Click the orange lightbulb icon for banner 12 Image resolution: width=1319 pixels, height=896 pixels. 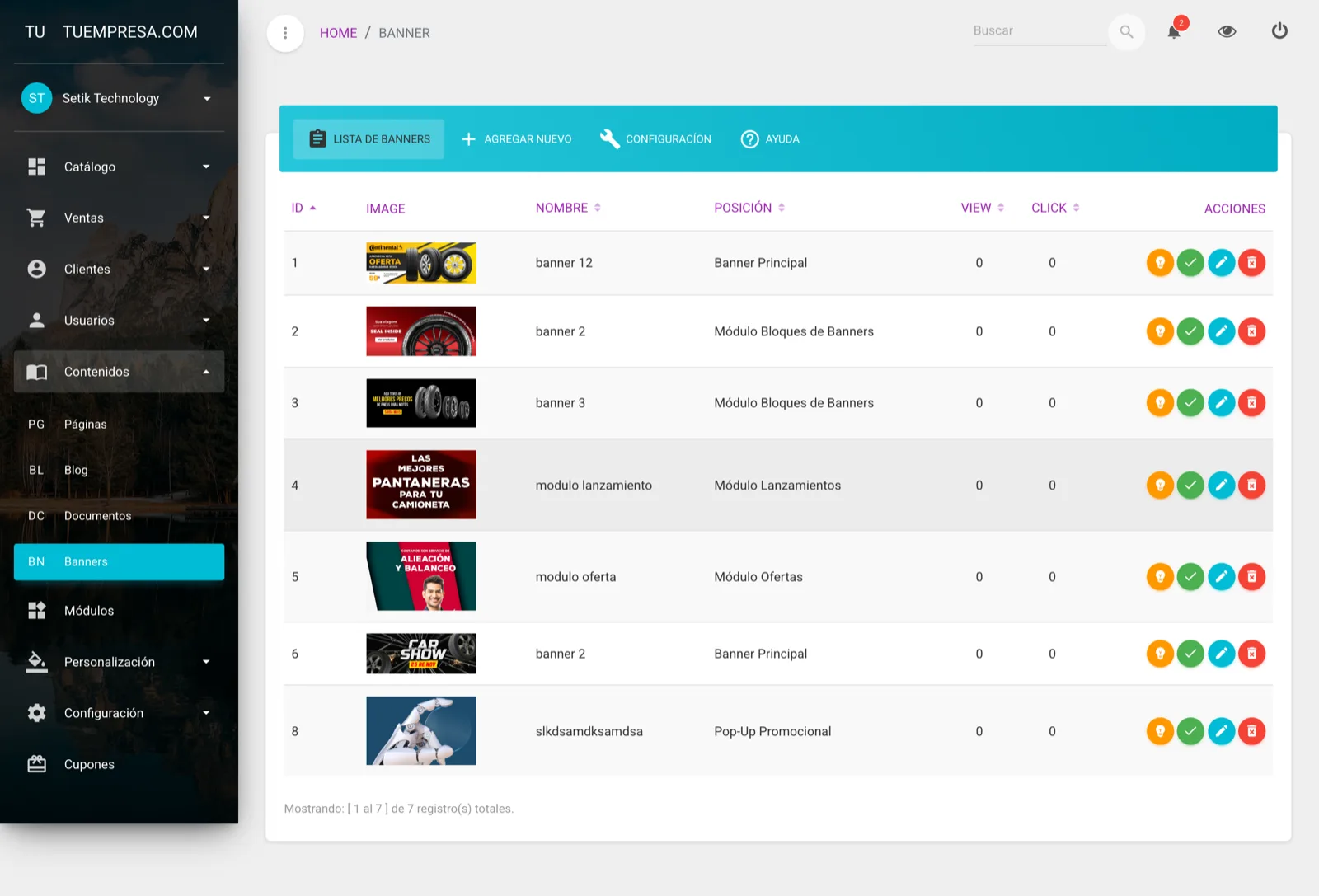[1160, 263]
